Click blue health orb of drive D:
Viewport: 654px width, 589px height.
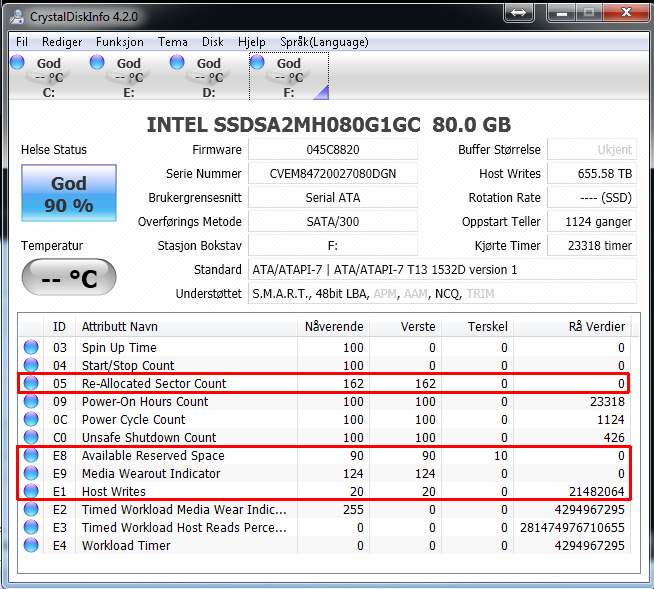point(177,62)
